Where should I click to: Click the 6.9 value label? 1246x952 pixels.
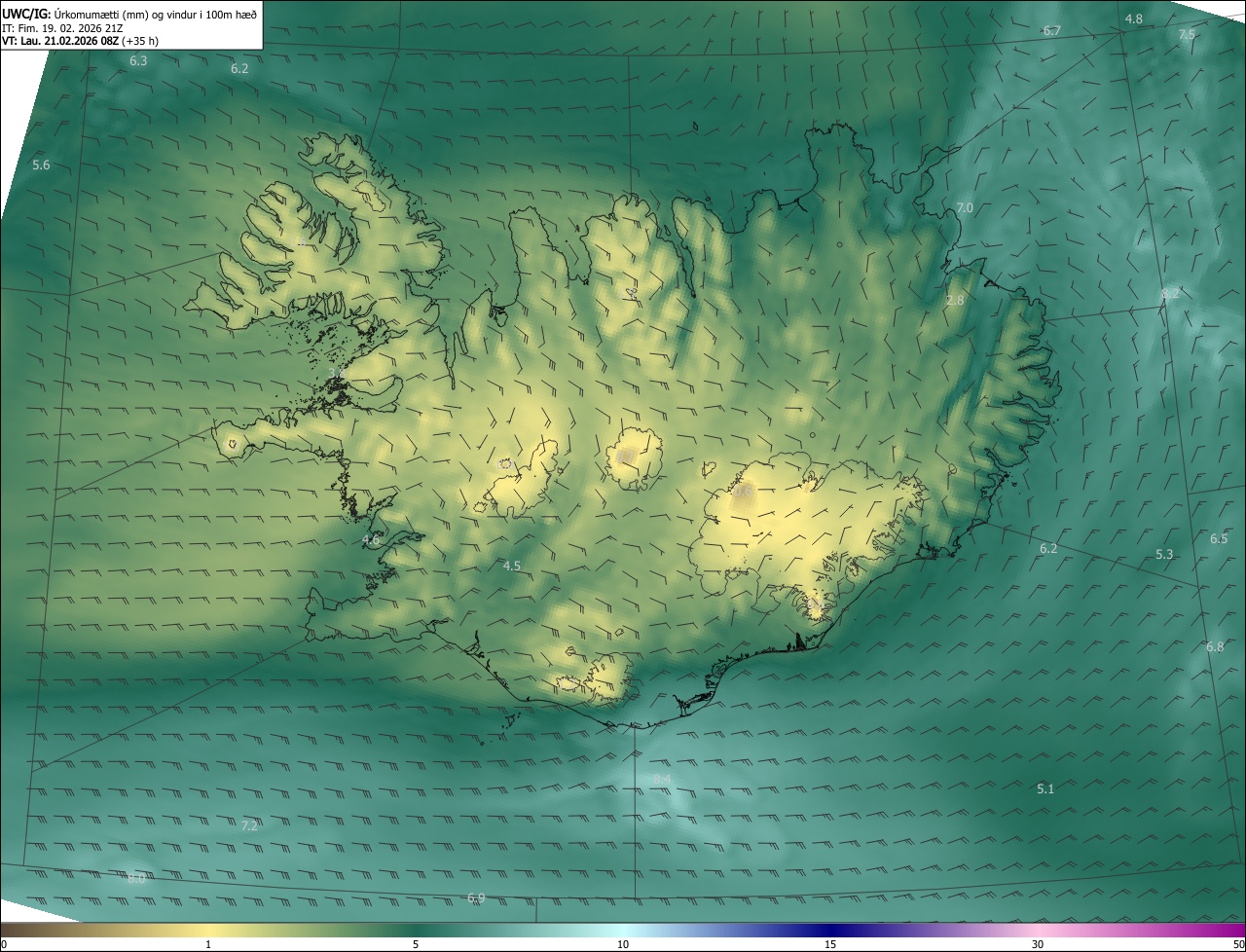point(476,898)
